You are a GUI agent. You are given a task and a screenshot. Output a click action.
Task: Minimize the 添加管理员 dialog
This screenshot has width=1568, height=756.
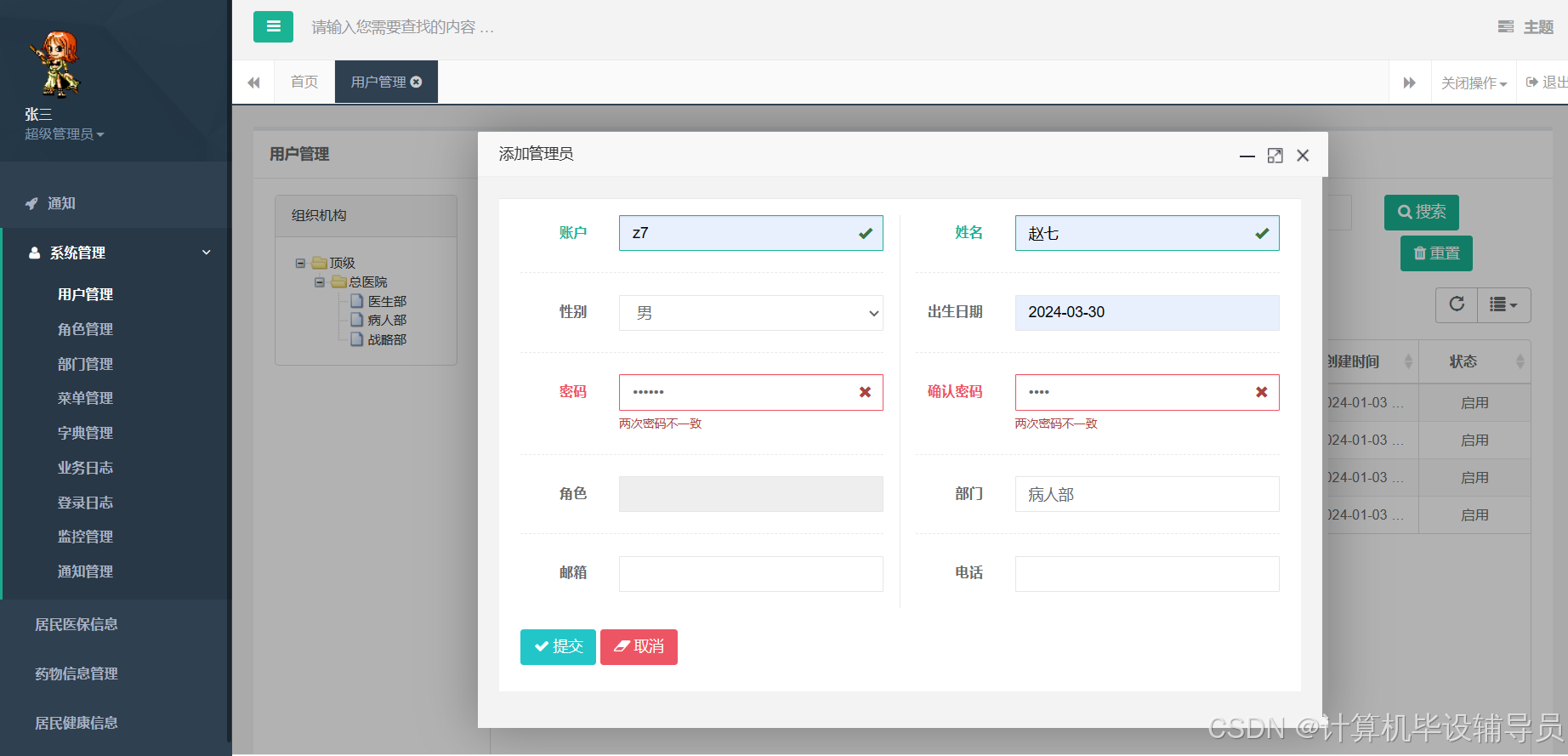[x=1247, y=156]
